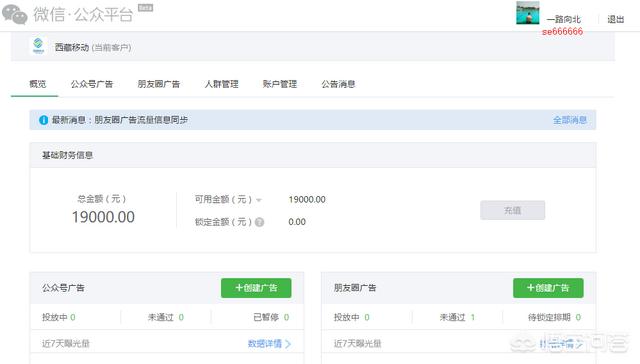Viewport: 640px width, 364px height.
Task: Go to the 人群管理 tab
Action: [222, 84]
